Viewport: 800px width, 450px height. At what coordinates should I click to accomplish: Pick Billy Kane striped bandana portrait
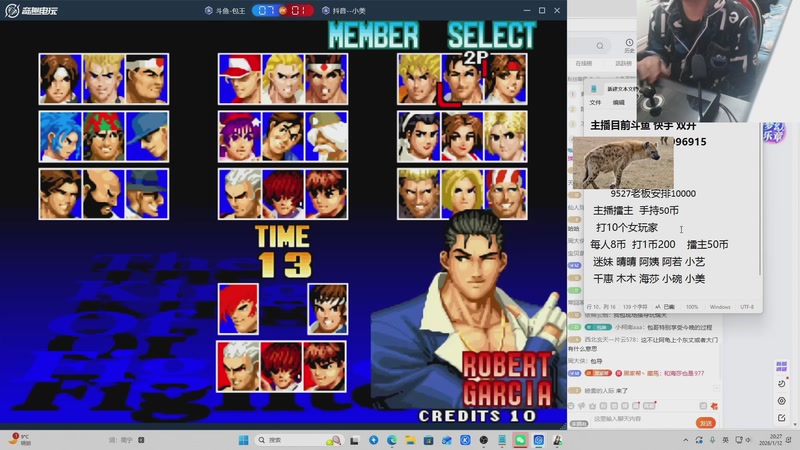506,194
